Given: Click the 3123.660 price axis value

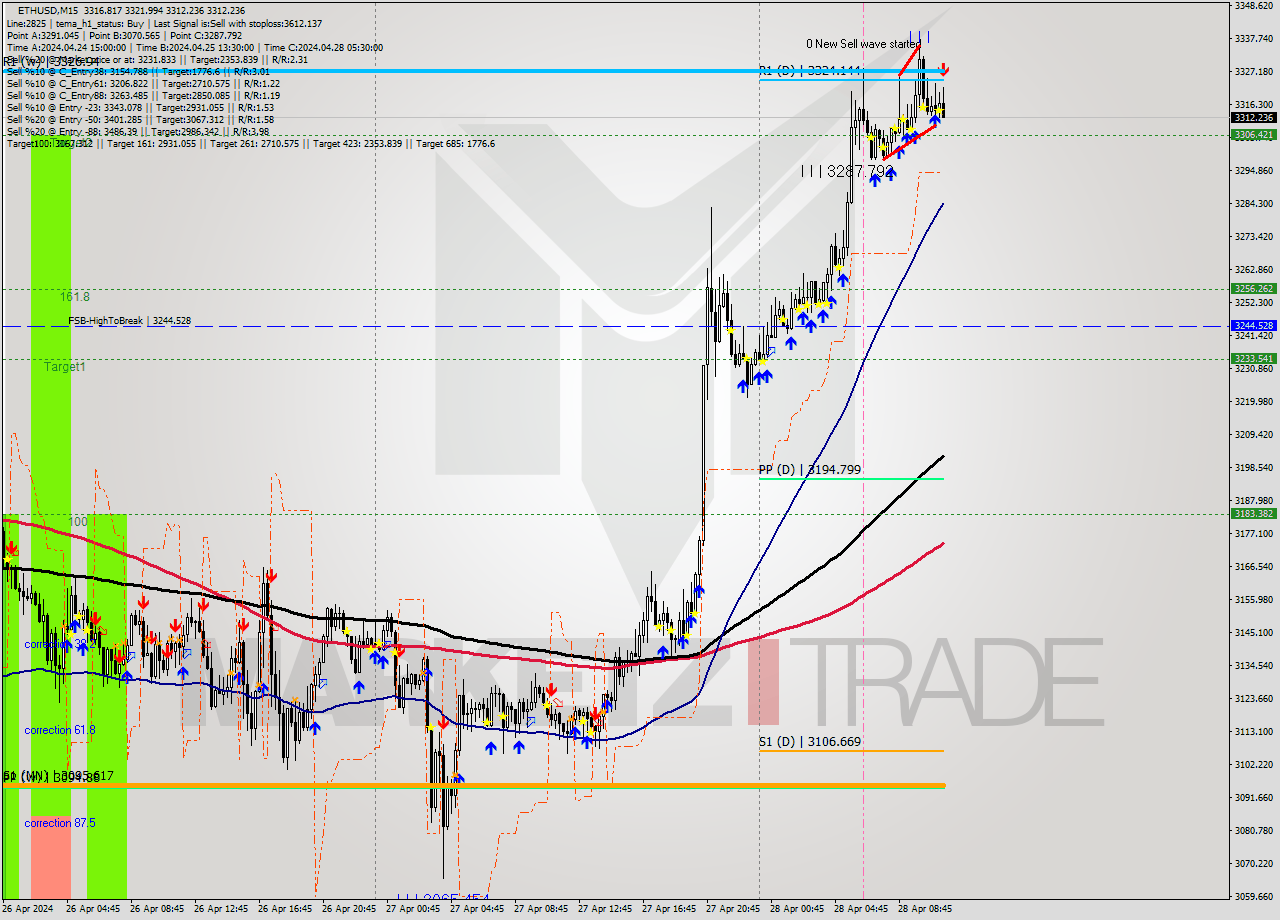Looking at the screenshot, I should point(1253,698).
